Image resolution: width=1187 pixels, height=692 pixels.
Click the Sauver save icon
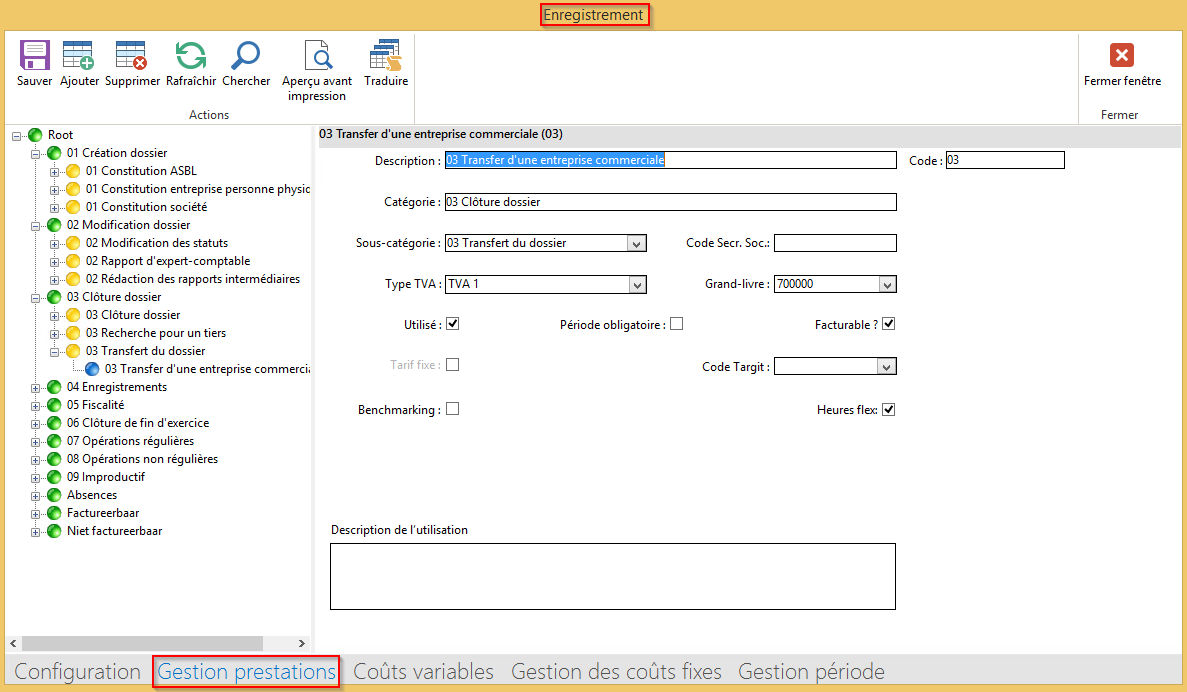35,56
